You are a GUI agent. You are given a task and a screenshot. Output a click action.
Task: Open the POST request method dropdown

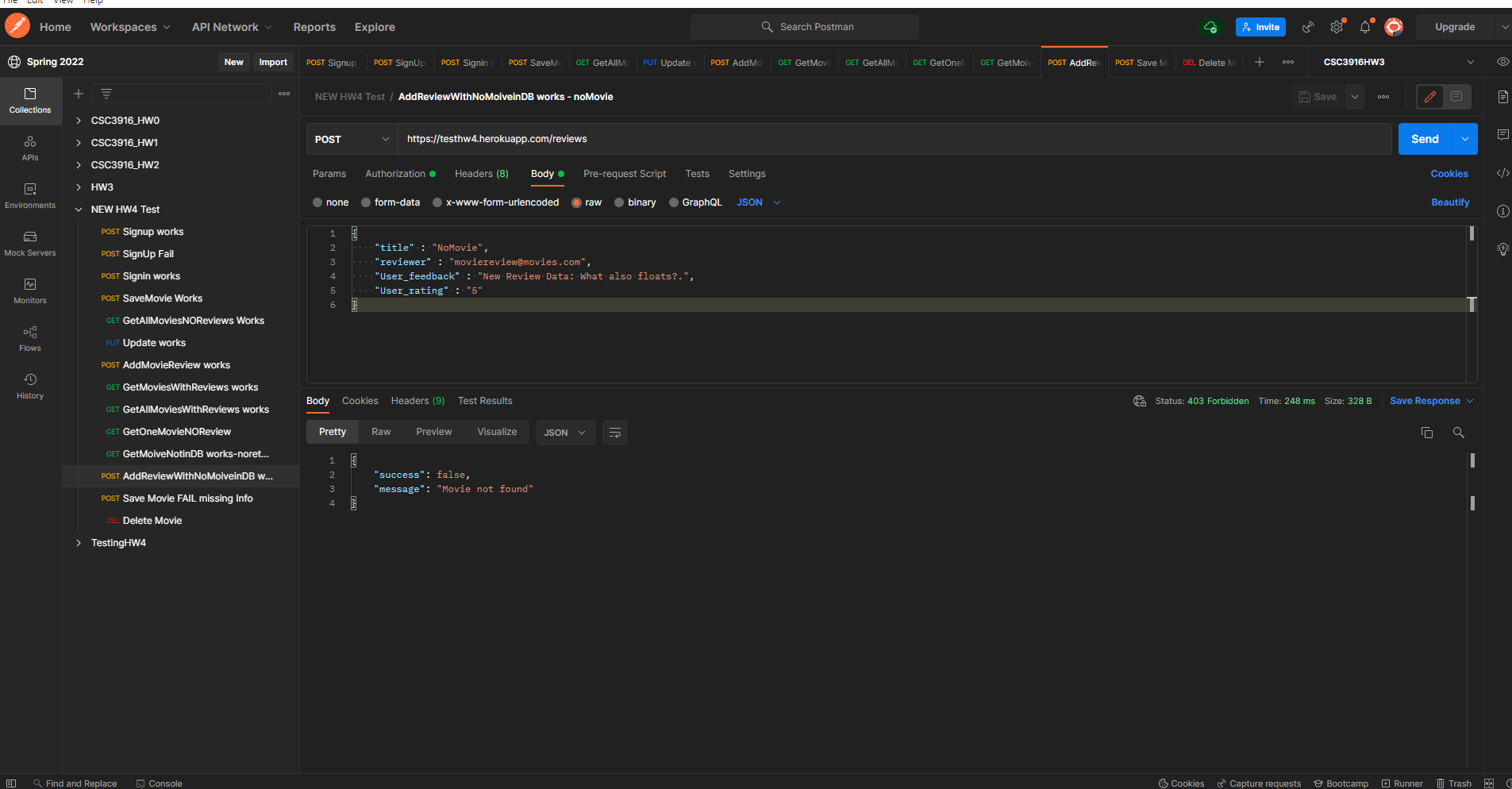(351, 139)
